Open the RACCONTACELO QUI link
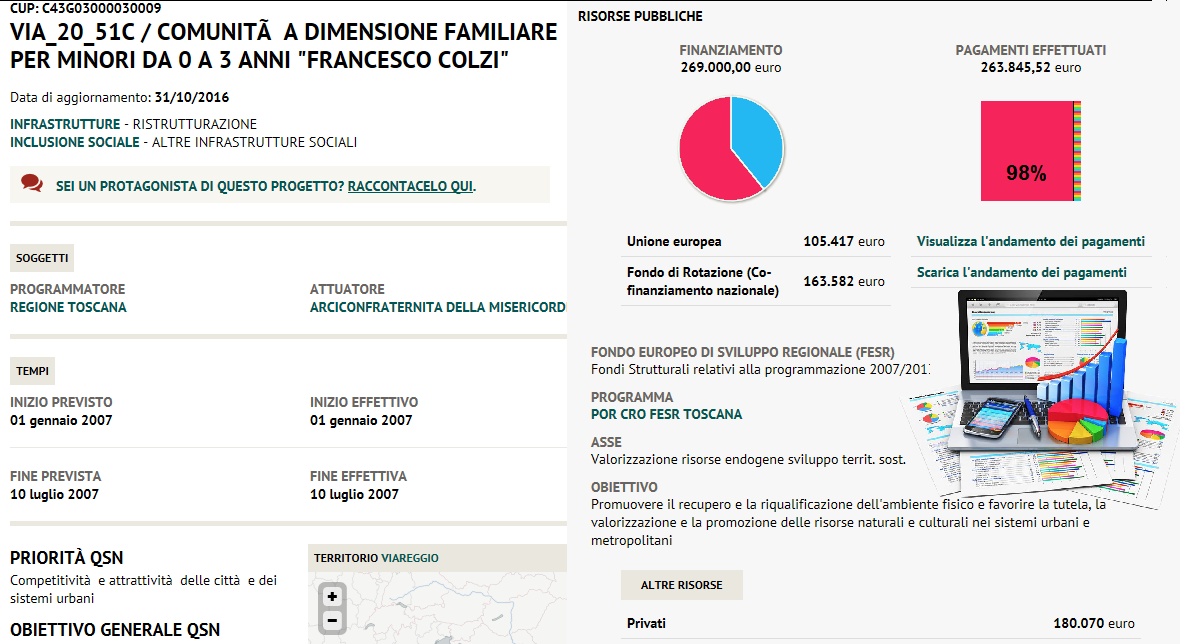 tap(410, 186)
